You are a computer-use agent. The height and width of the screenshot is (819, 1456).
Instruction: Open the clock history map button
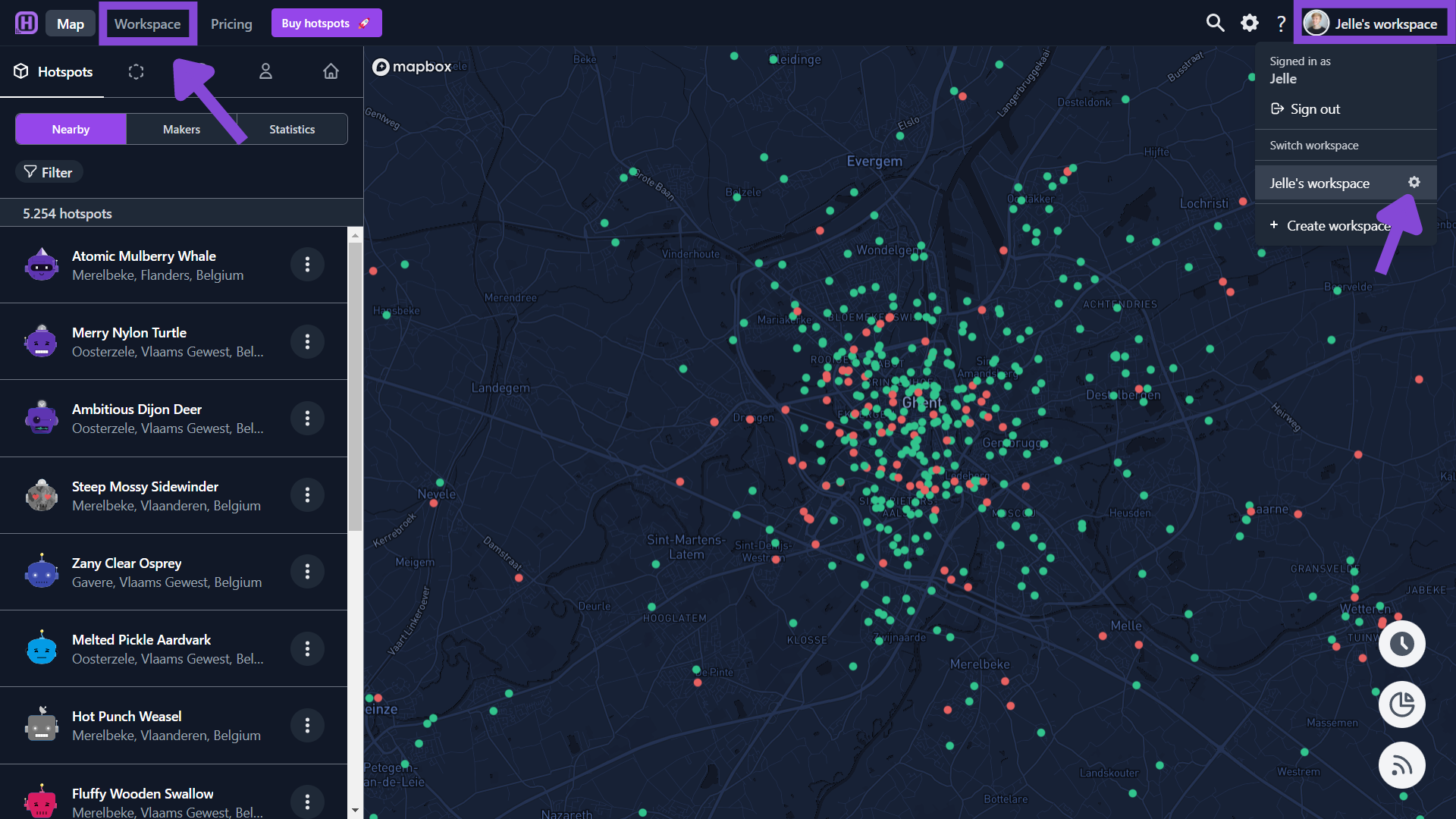click(x=1402, y=644)
